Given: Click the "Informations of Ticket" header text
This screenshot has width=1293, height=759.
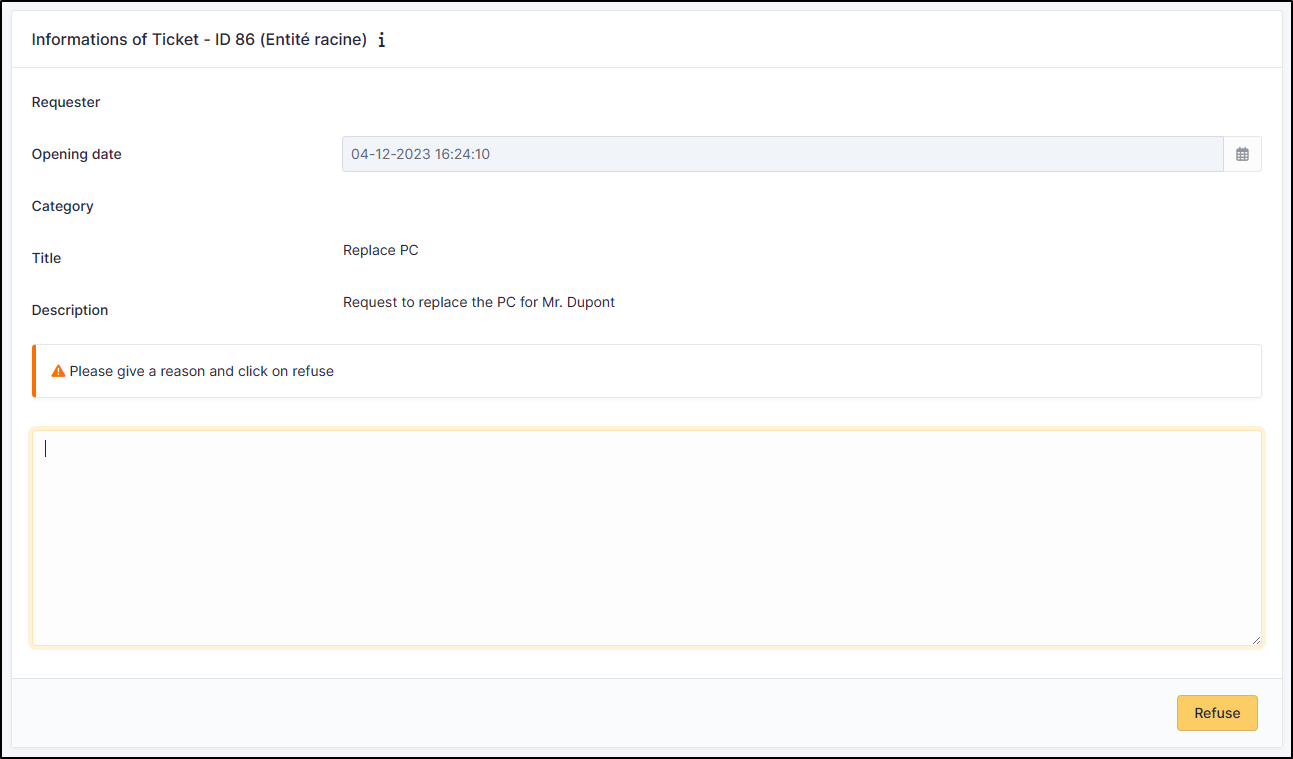Looking at the screenshot, I should tap(114, 40).
